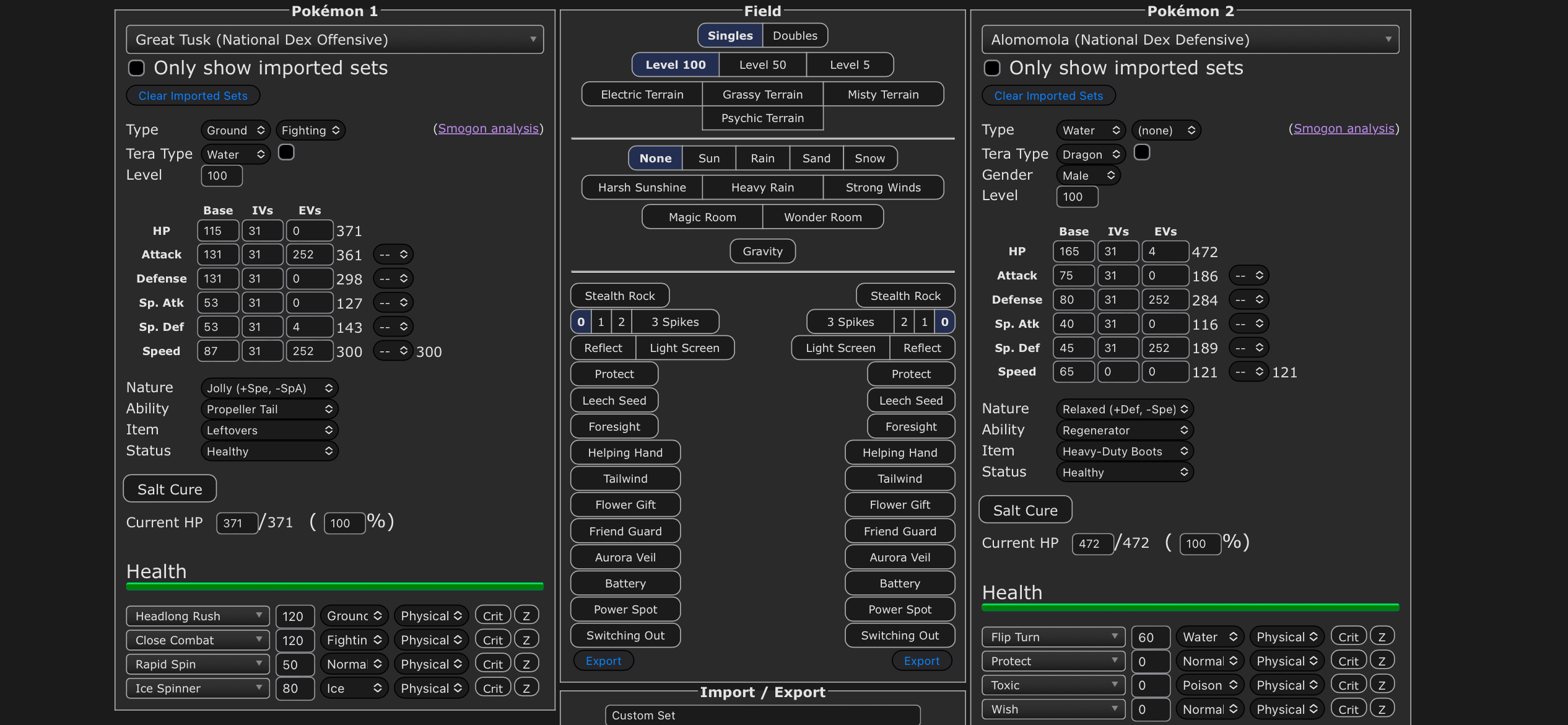Open Pokémon 2 Item dropdown Heavy-Duty Boots

[x=1125, y=451]
